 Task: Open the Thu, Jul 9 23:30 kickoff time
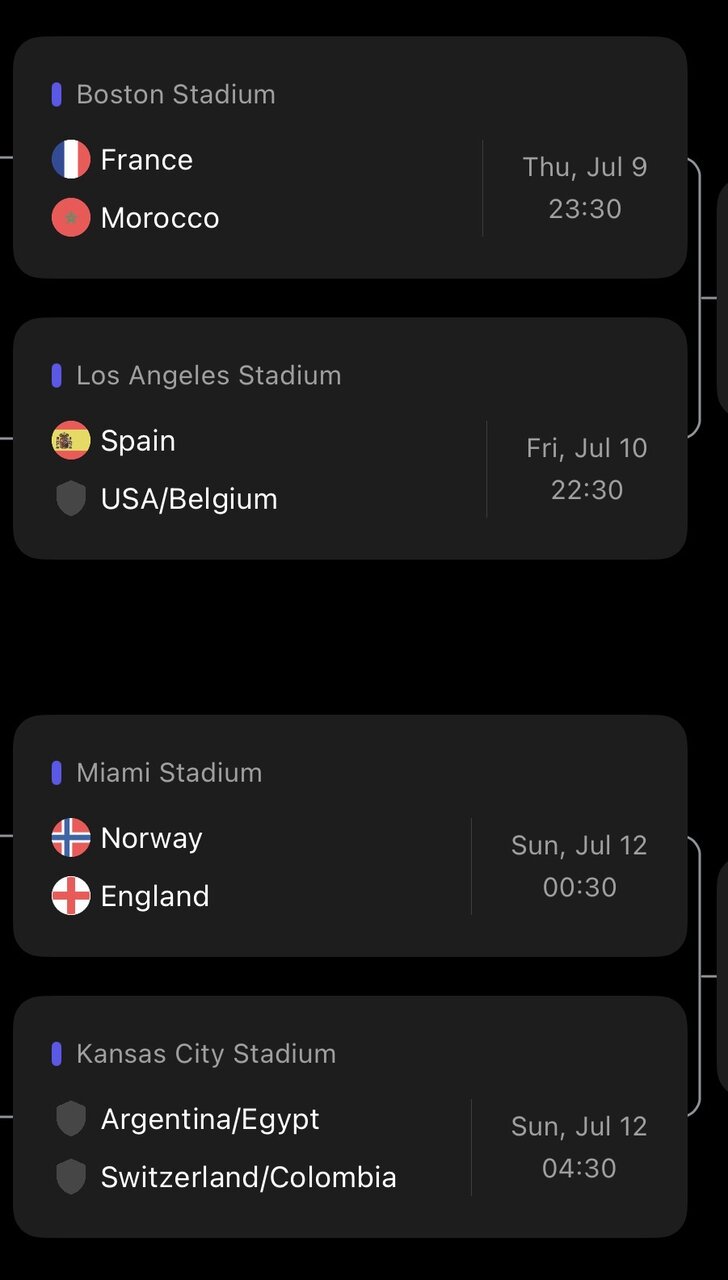coord(585,188)
